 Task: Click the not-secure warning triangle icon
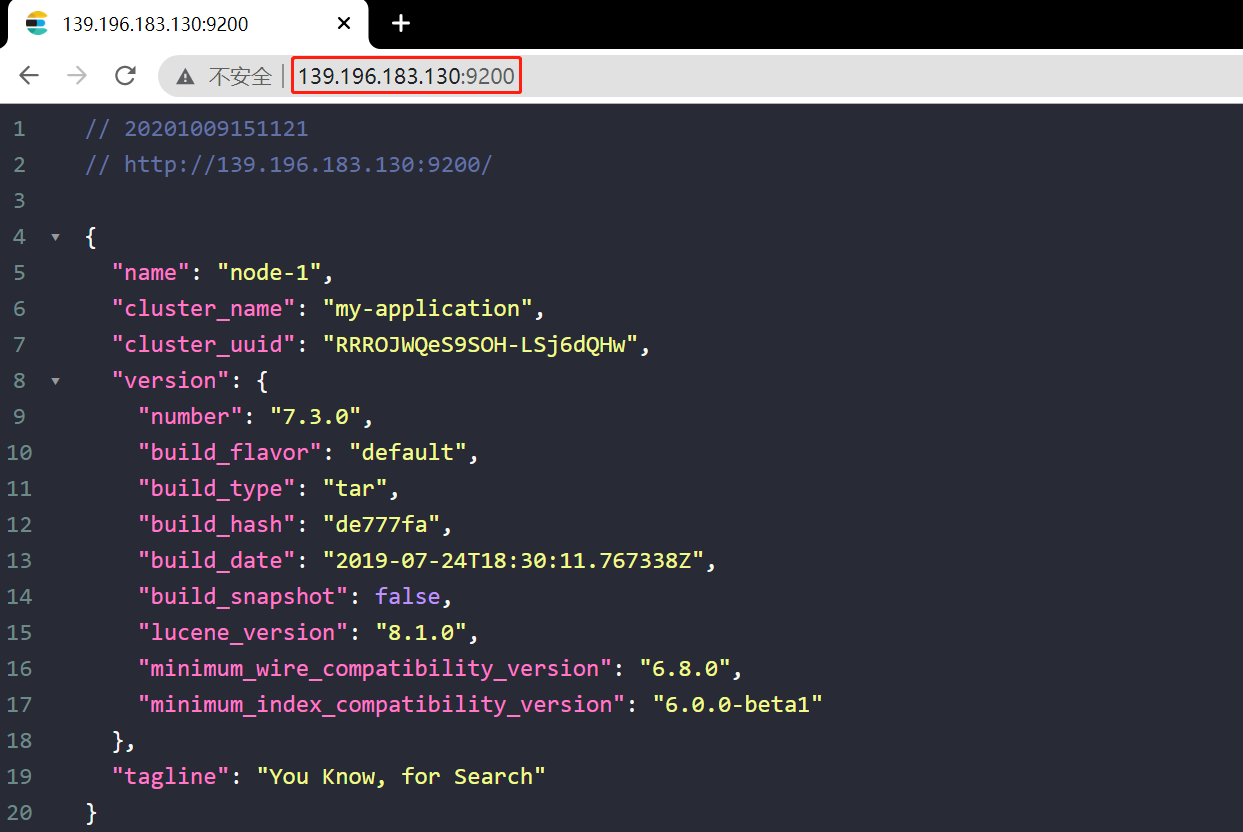click(185, 76)
